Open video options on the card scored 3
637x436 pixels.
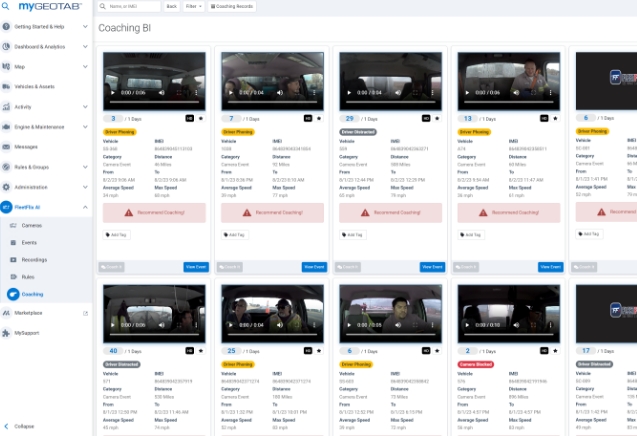(196, 93)
